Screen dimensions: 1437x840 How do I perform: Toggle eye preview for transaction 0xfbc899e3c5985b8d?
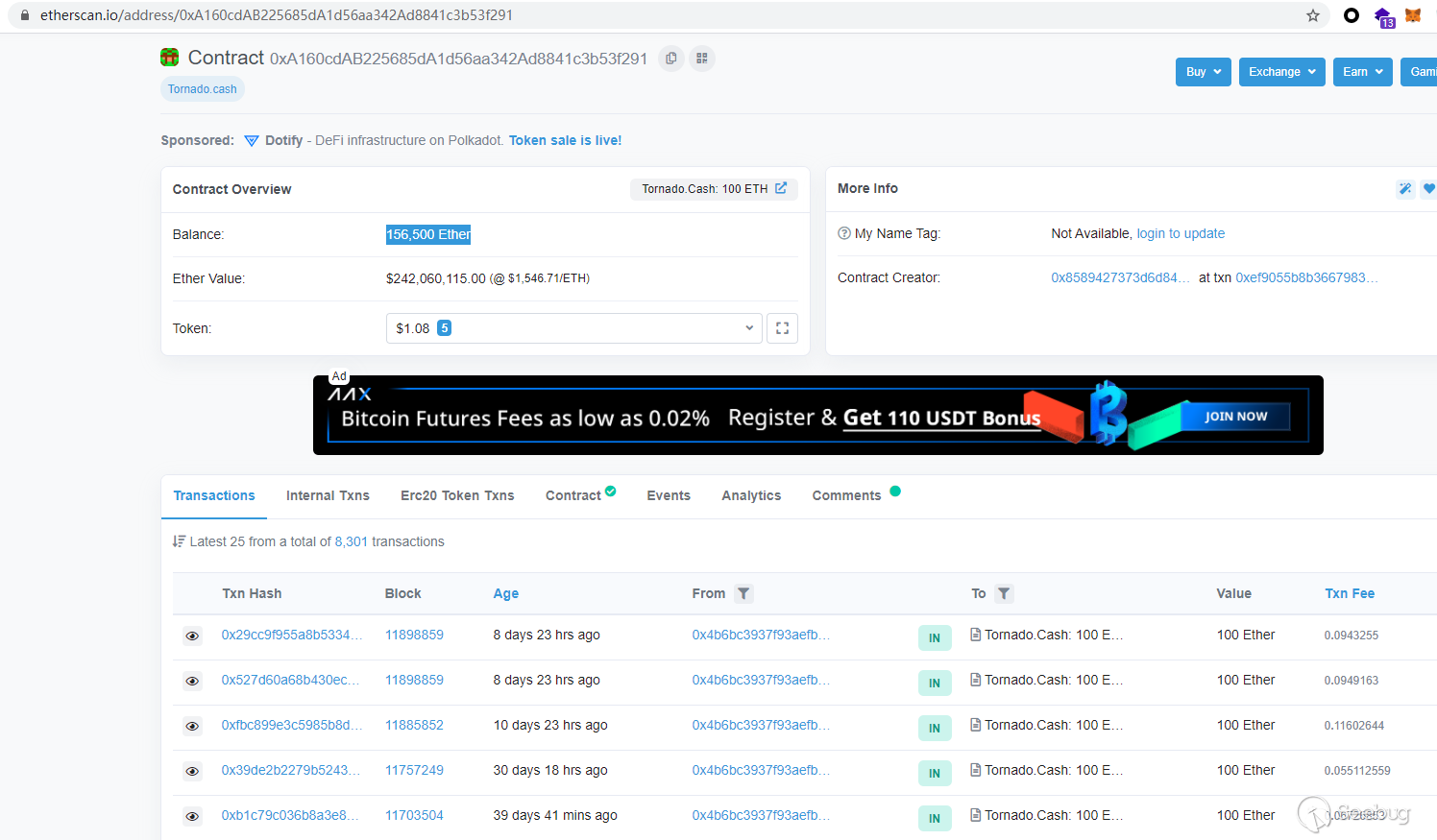point(192,726)
